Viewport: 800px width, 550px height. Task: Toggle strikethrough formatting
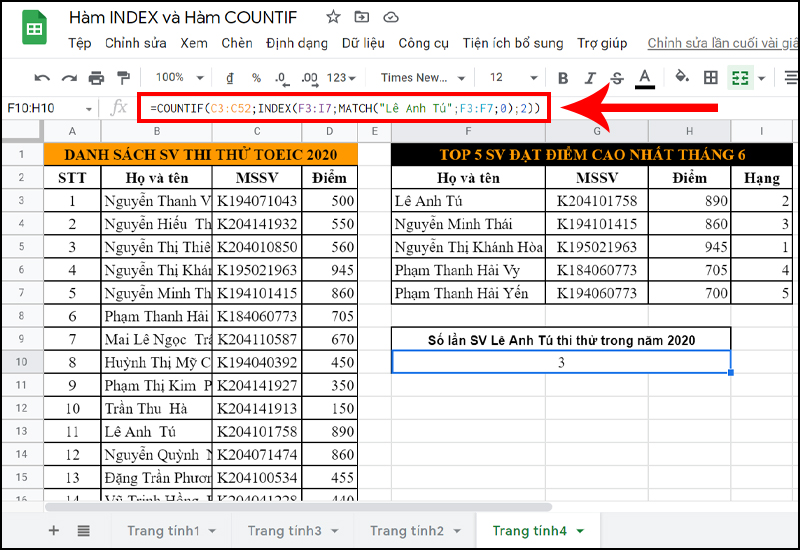click(617, 78)
